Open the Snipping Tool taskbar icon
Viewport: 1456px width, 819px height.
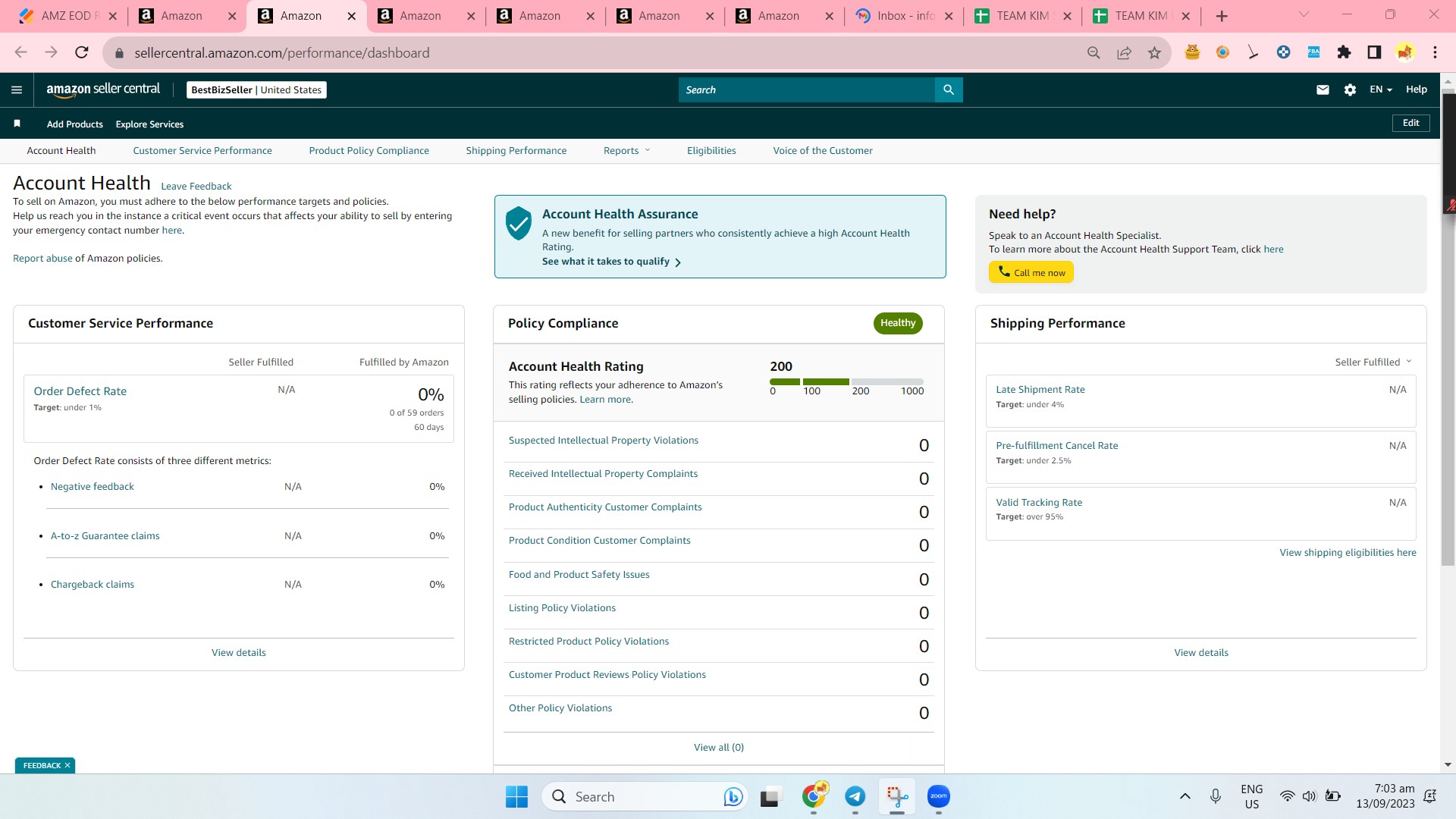(897, 796)
